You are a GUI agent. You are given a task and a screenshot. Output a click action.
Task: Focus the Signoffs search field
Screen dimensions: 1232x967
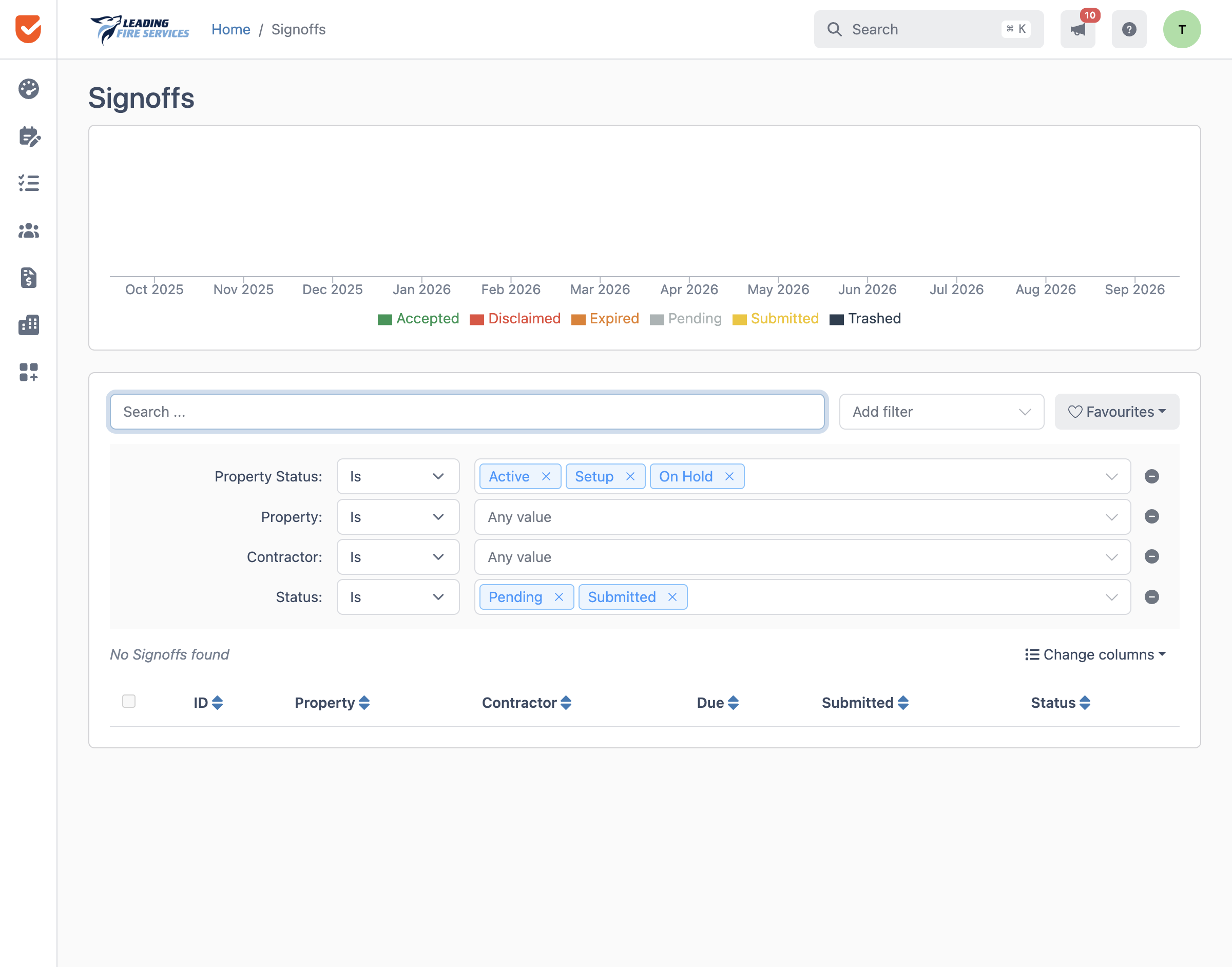point(467,412)
